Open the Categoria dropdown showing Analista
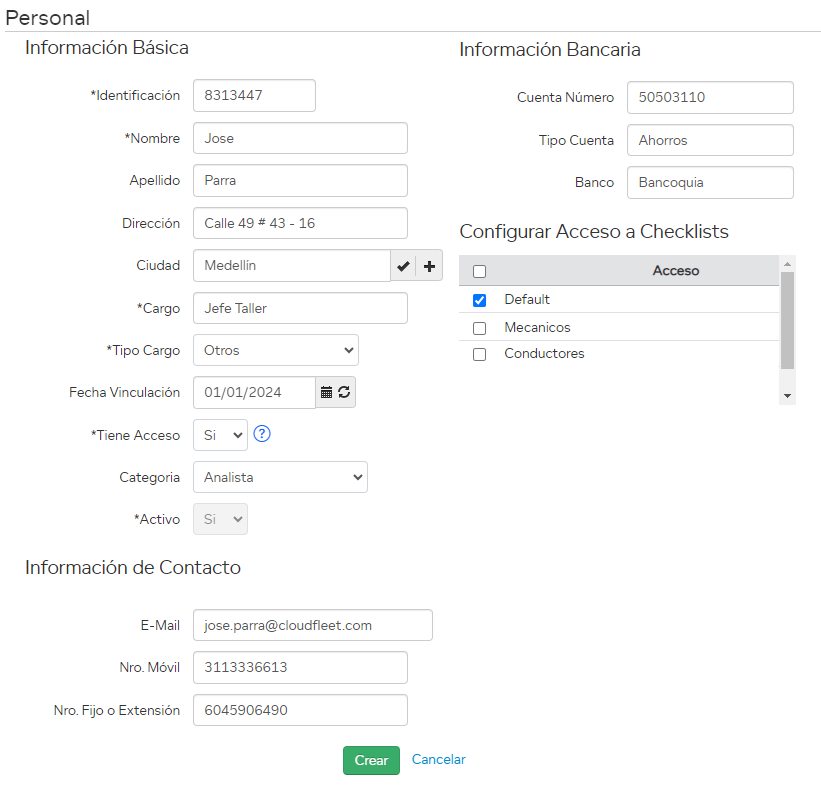Viewport: 821px width, 789px height. pyautogui.click(x=280, y=477)
